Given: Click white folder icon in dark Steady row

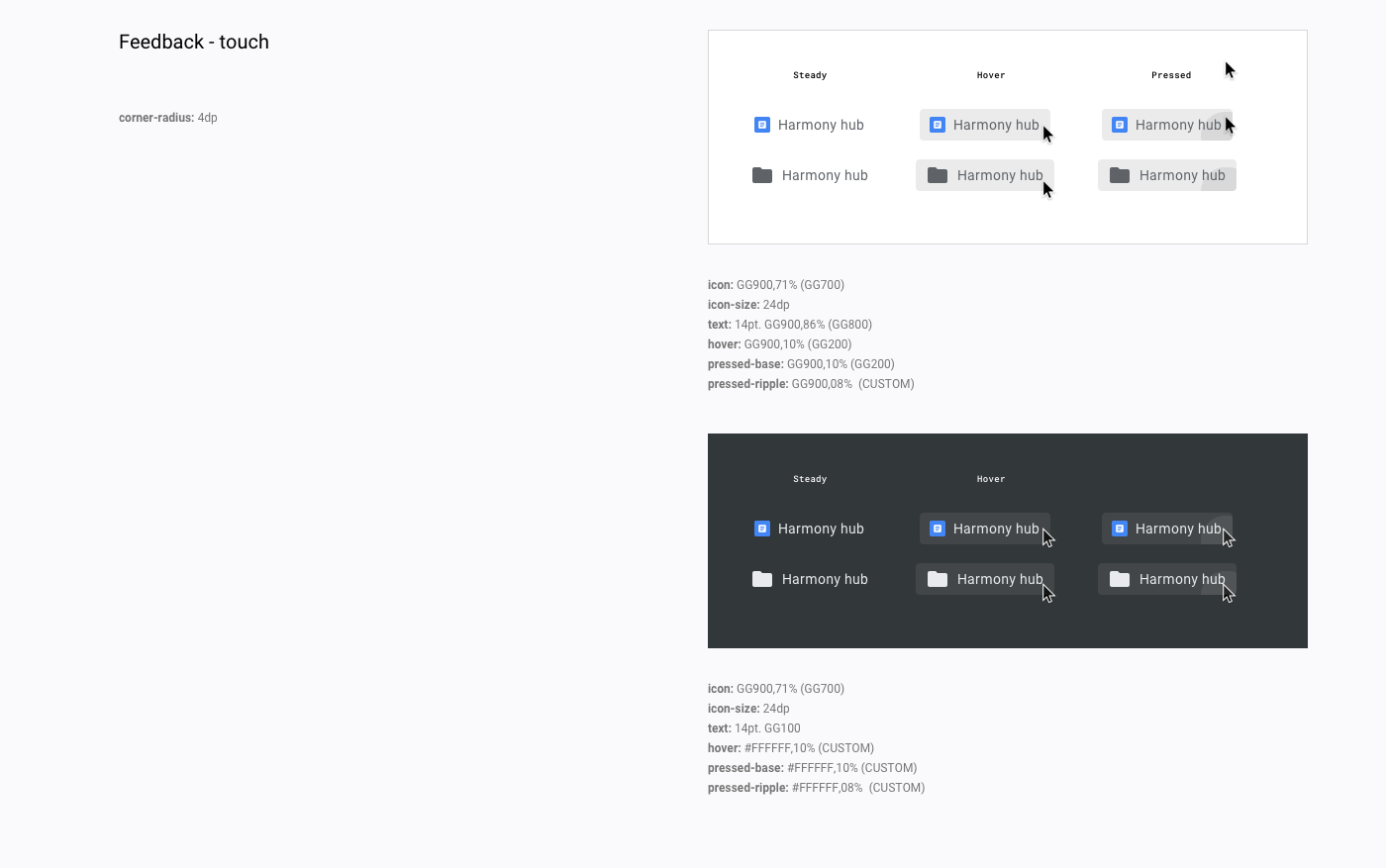Looking at the screenshot, I should [x=762, y=579].
